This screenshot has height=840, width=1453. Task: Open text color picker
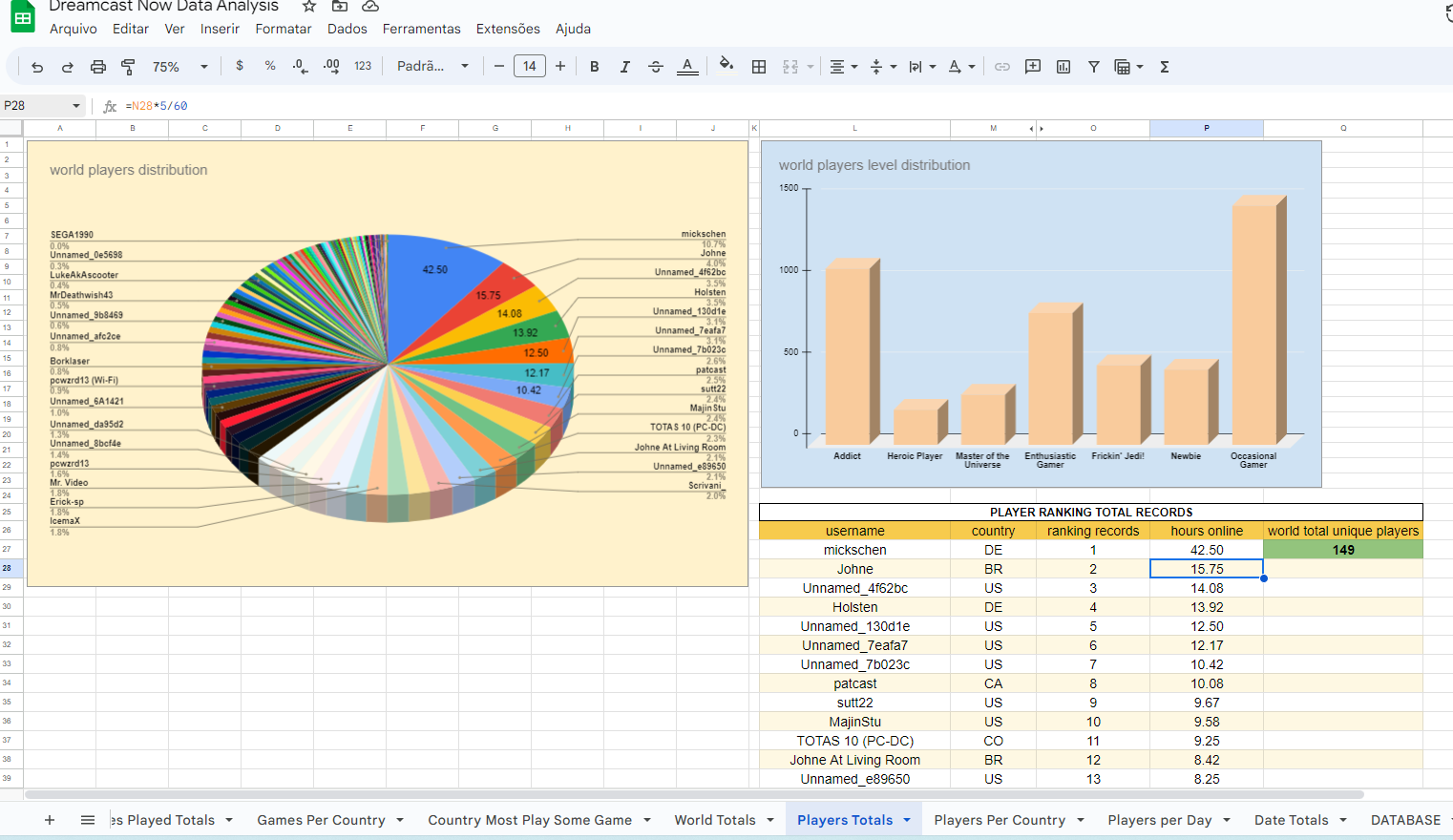(687, 67)
